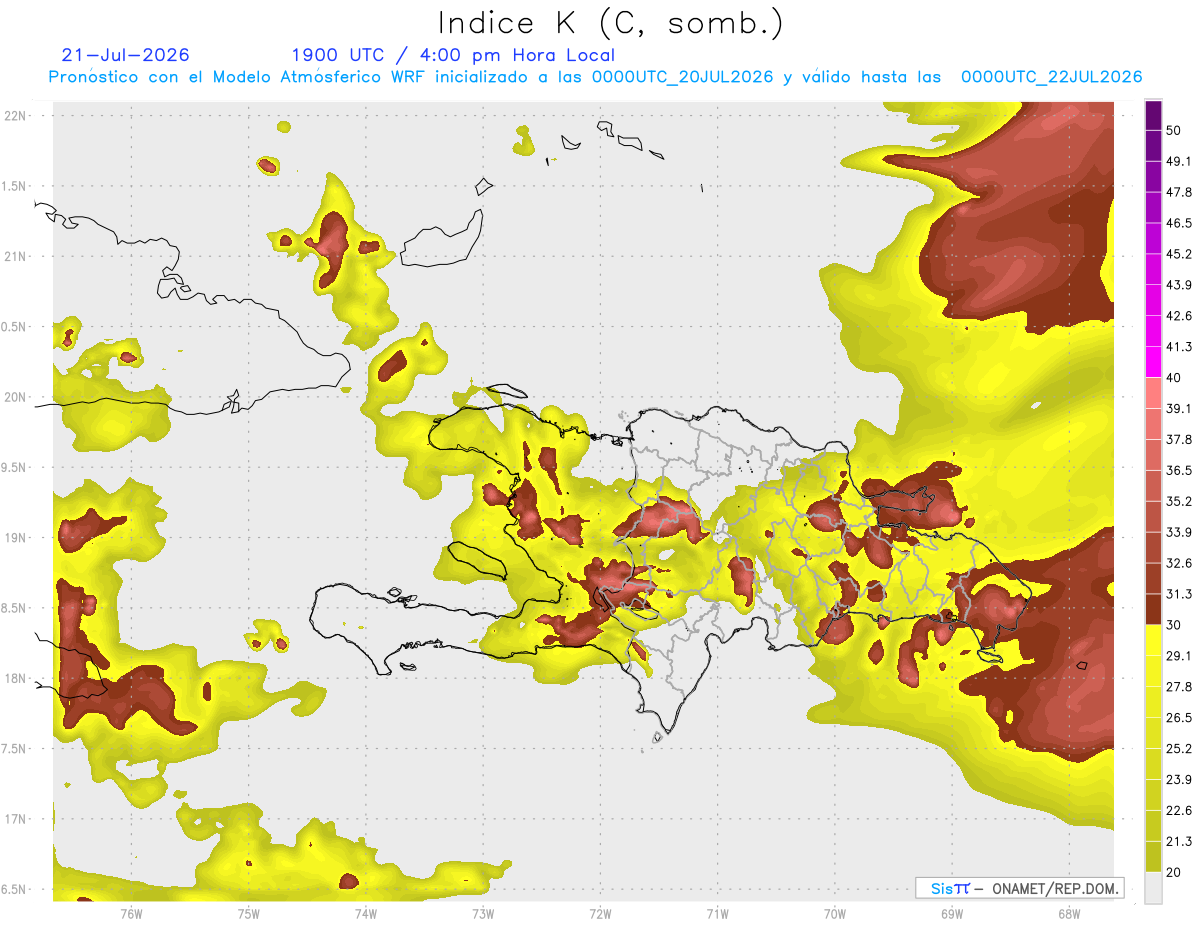1200x927 pixels.
Task: Click the legend value "35.2"
Action: tap(1180, 502)
